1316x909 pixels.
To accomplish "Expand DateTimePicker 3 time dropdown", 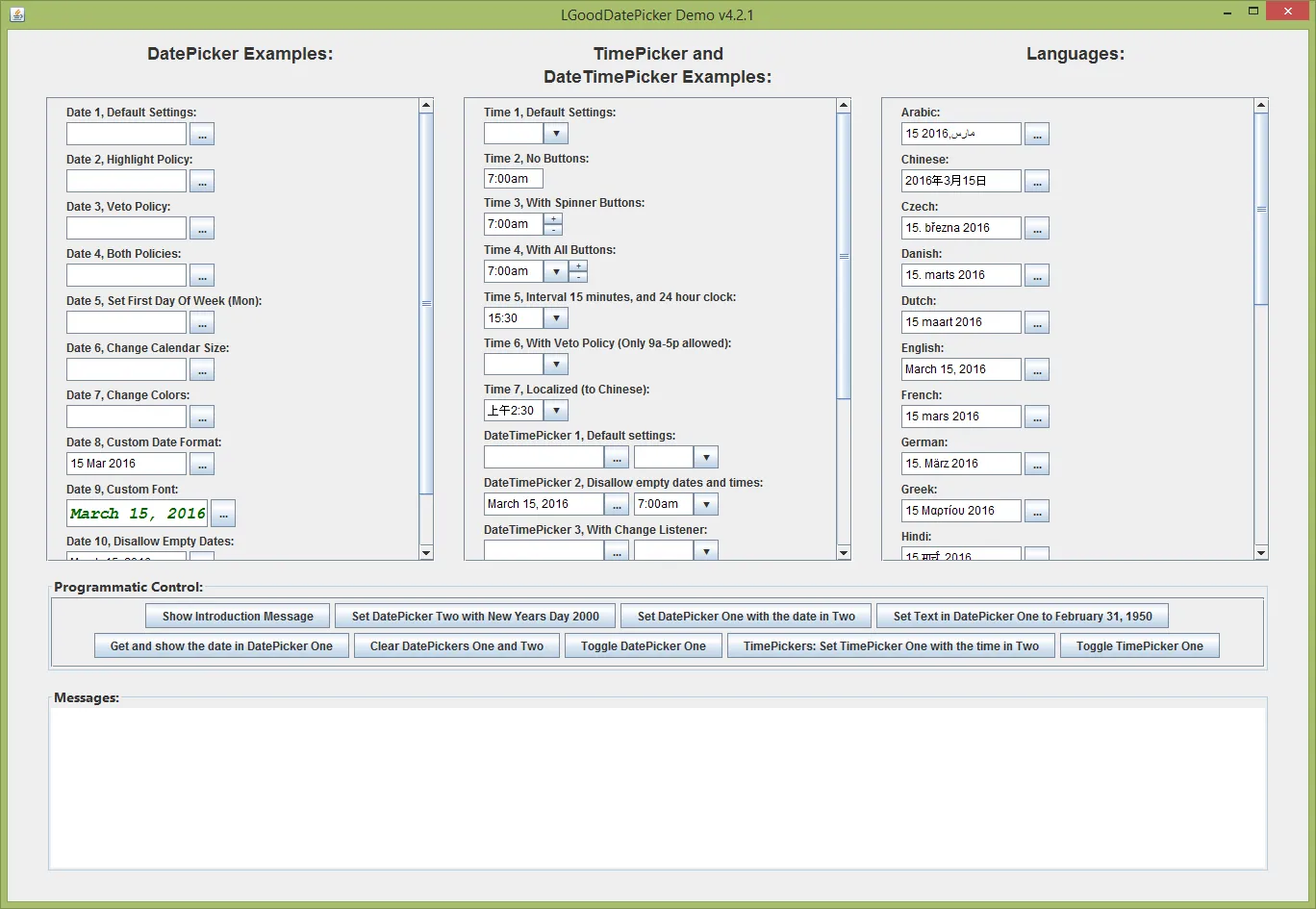I will click(706, 550).
